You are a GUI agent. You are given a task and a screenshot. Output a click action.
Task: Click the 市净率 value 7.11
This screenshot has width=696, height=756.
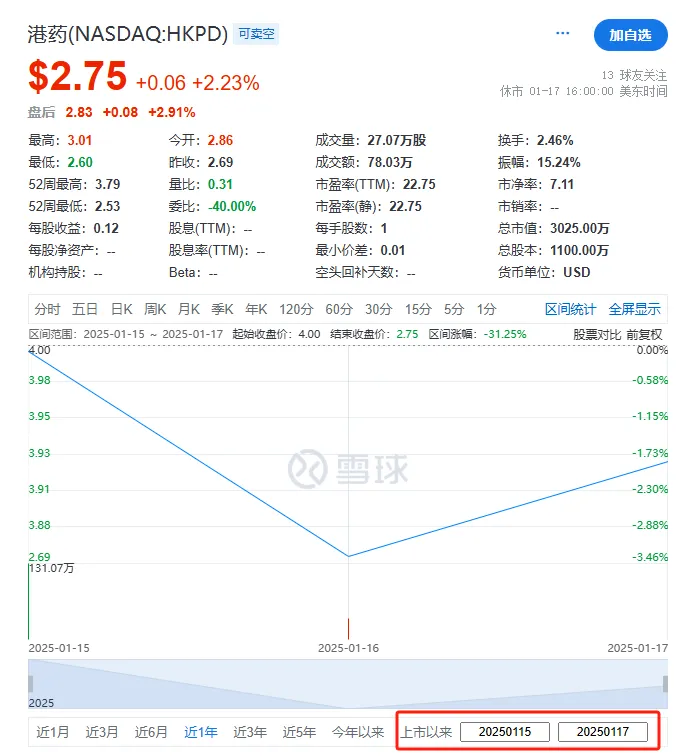coord(562,184)
